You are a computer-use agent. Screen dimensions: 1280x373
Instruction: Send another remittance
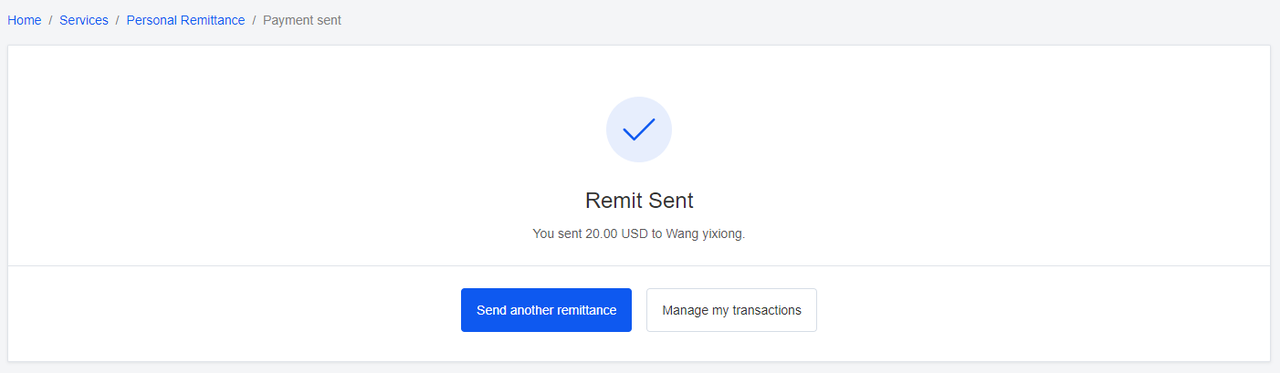(x=546, y=310)
